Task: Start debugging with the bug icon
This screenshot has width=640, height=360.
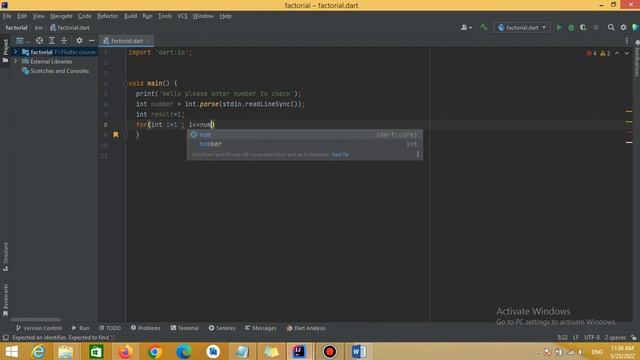Action: (x=571, y=28)
